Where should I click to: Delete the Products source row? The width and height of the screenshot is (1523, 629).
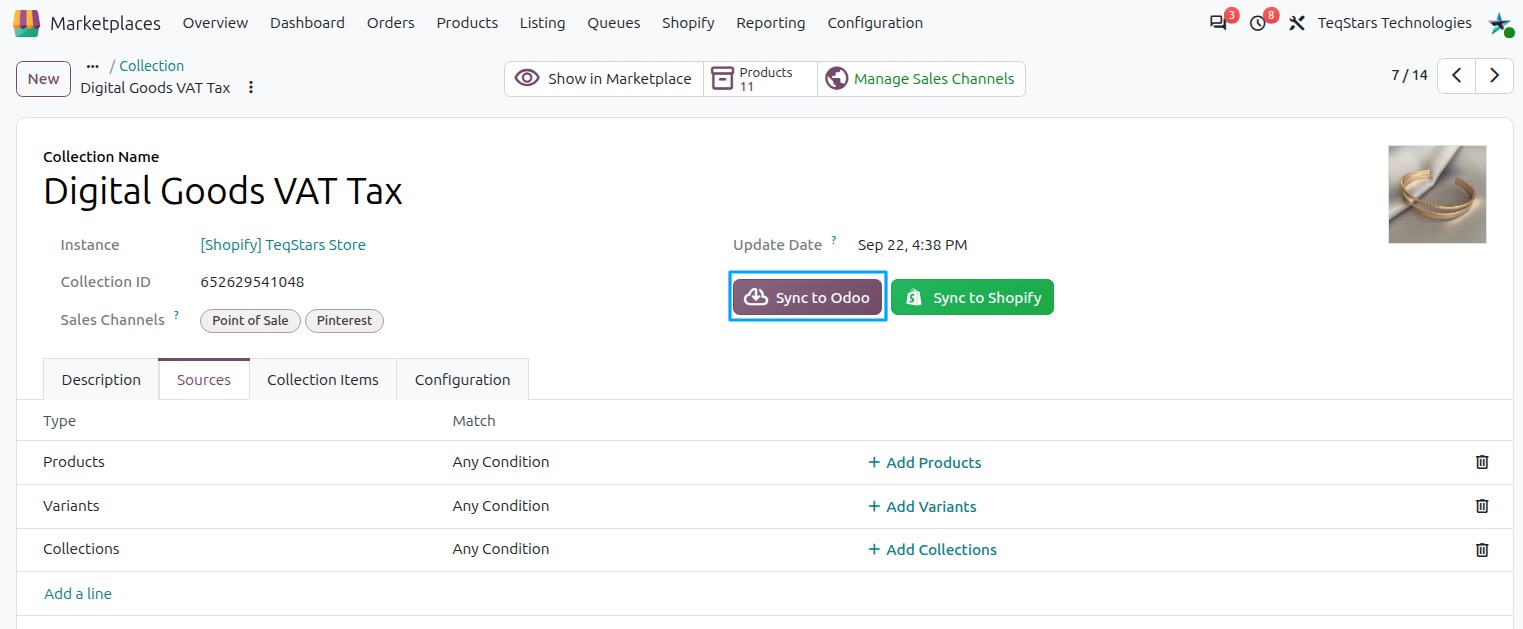coord(1482,462)
